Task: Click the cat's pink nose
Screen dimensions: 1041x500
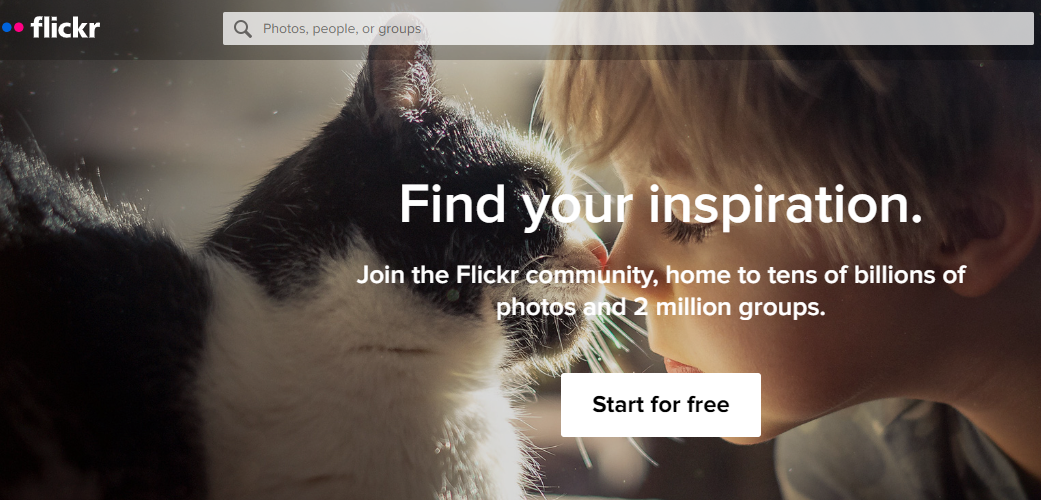Action: [x=597, y=251]
